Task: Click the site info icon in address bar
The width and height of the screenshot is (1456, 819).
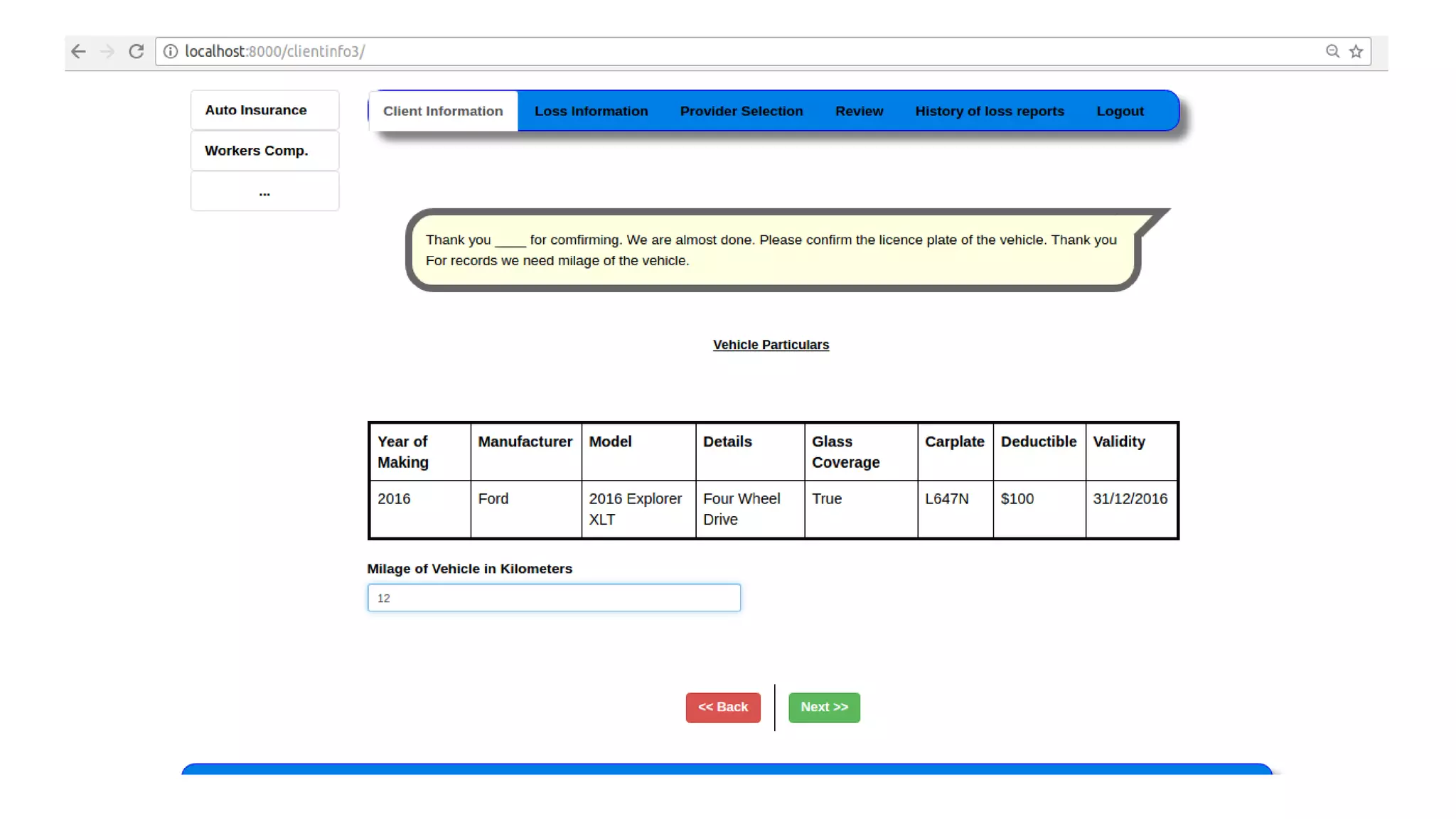Action: tap(170, 51)
